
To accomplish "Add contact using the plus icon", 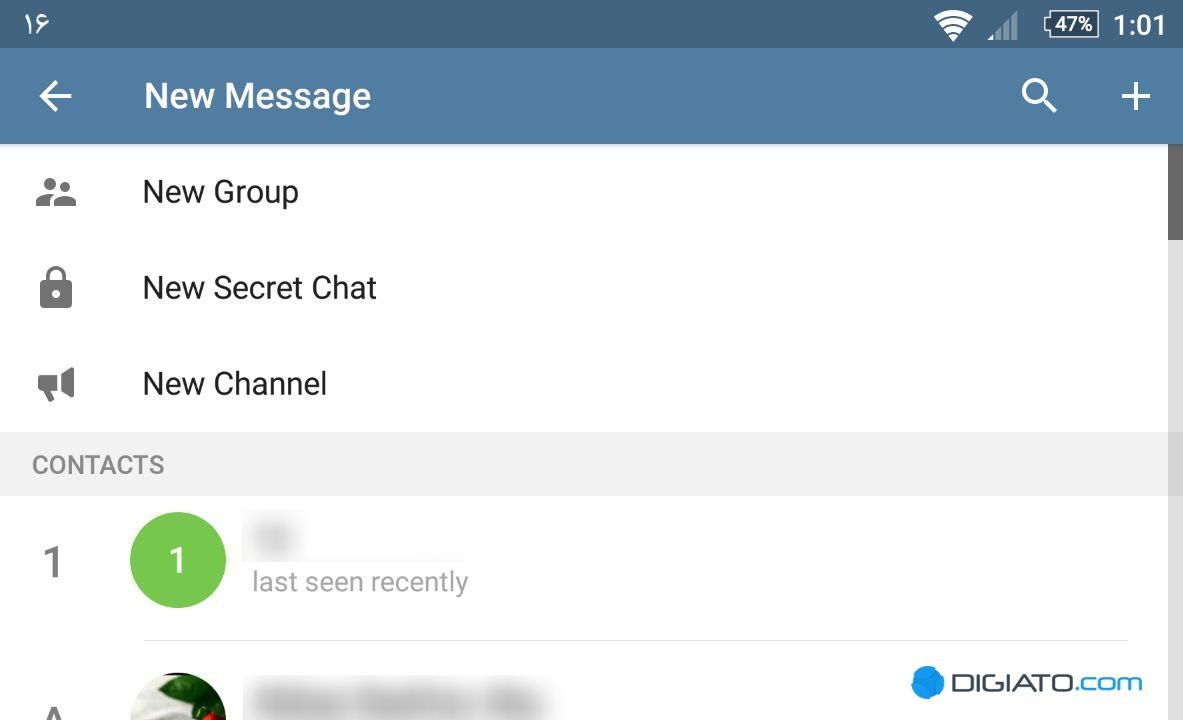I will 1135,97.
